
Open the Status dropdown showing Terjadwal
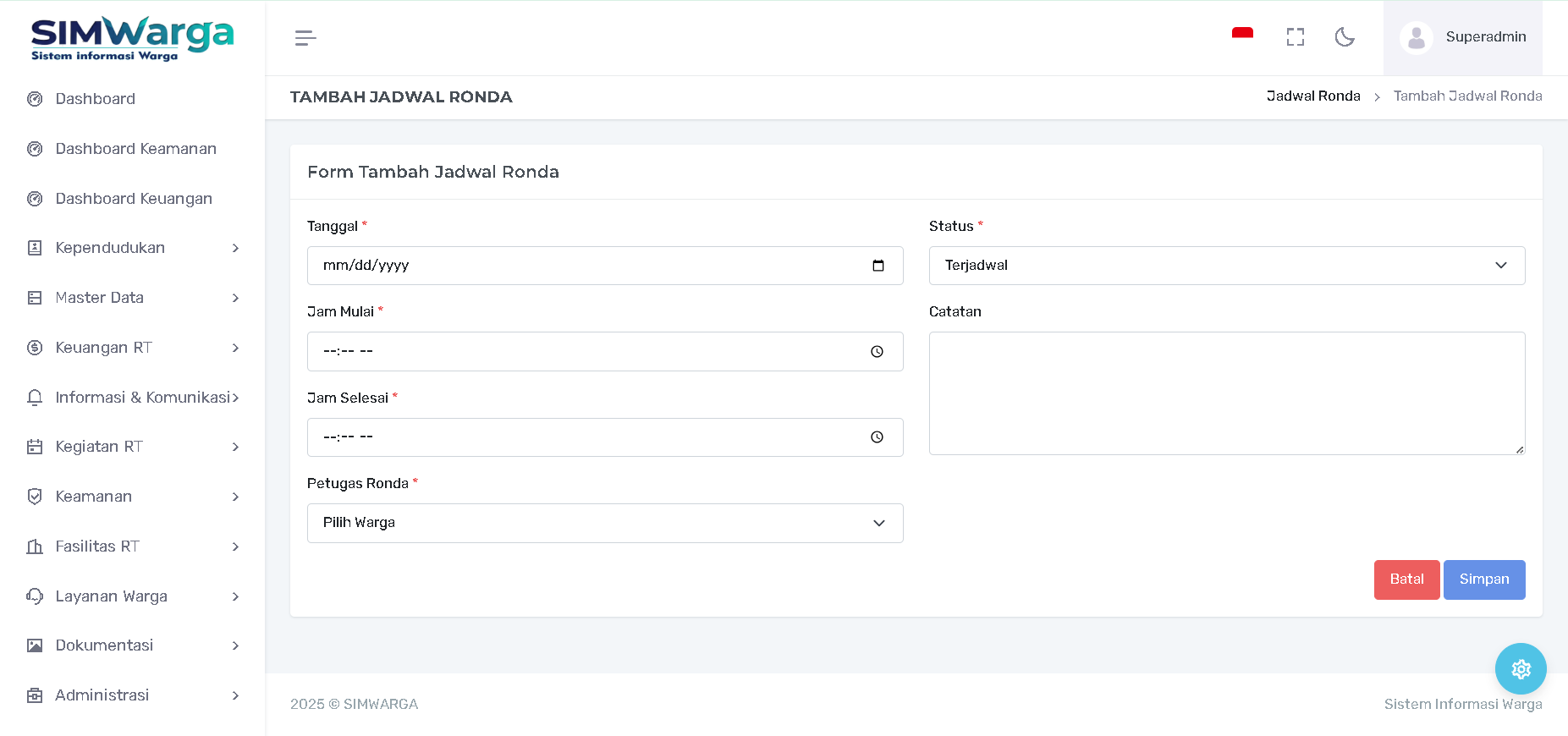[1226, 266]
